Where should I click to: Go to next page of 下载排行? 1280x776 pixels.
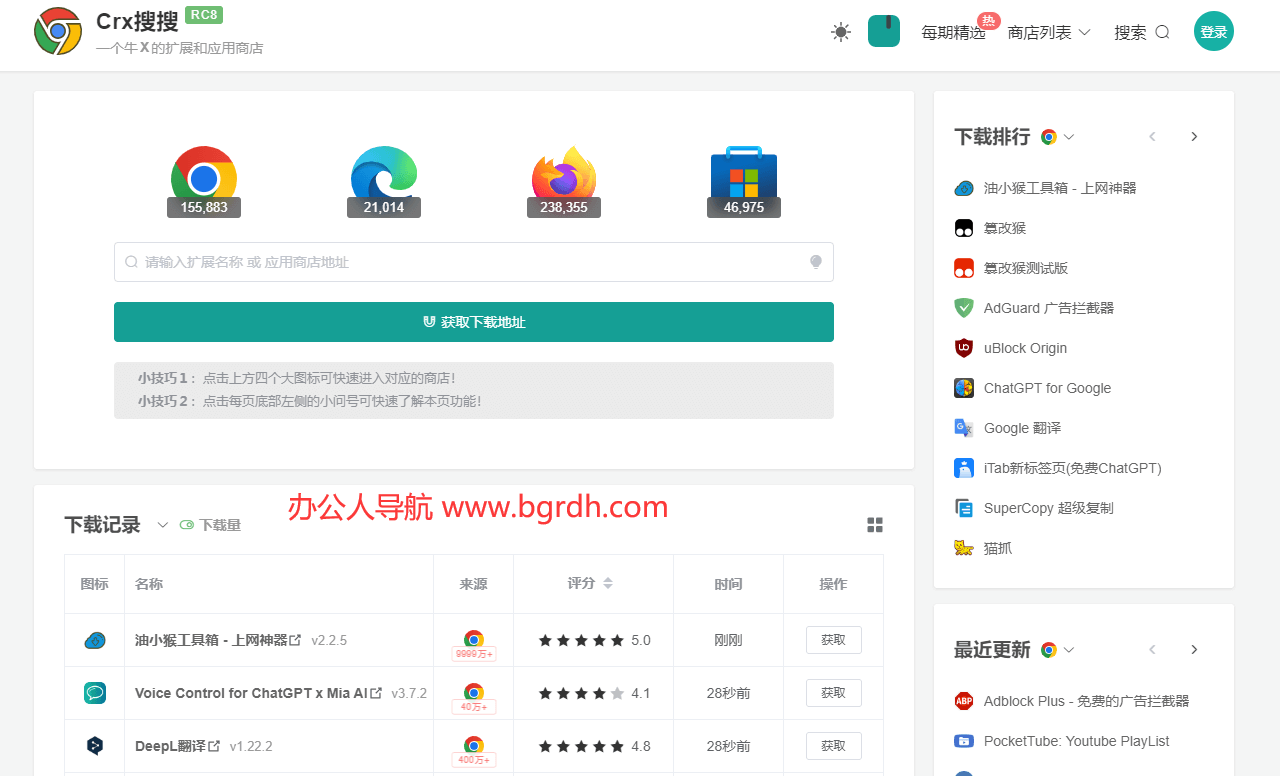click(x=1194, y=137)
